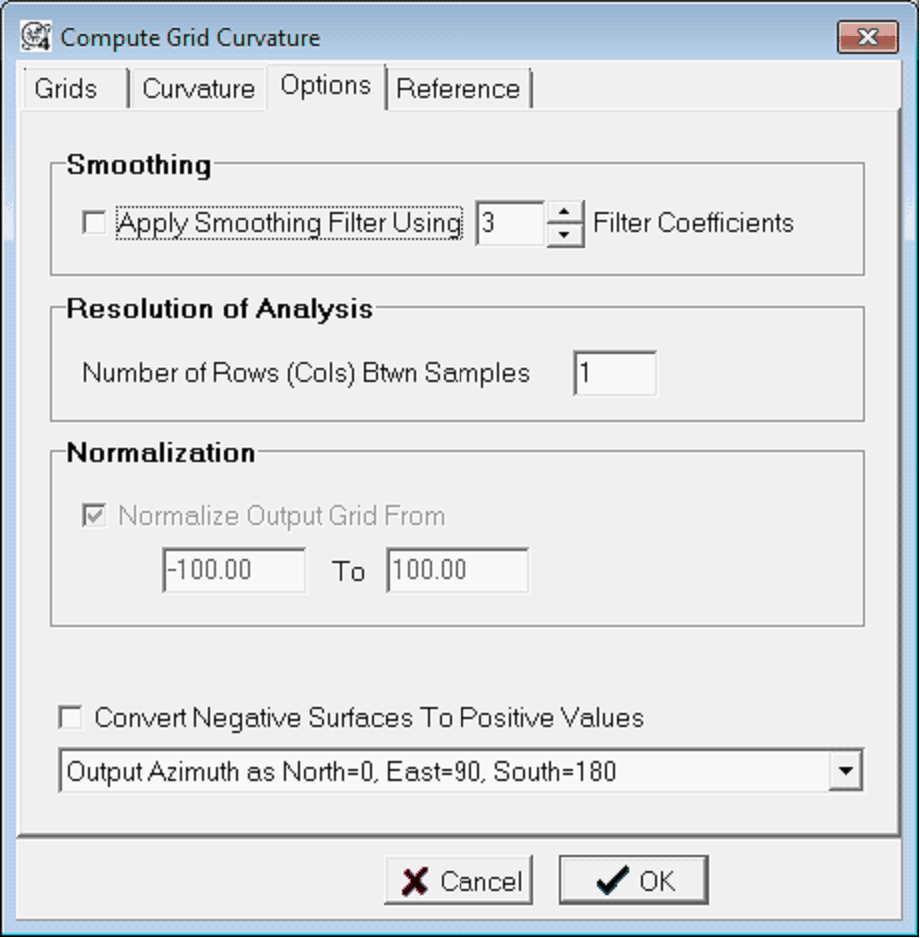
Task: Click the red X icon on Cancel
Action: click(x=414, y=881)
